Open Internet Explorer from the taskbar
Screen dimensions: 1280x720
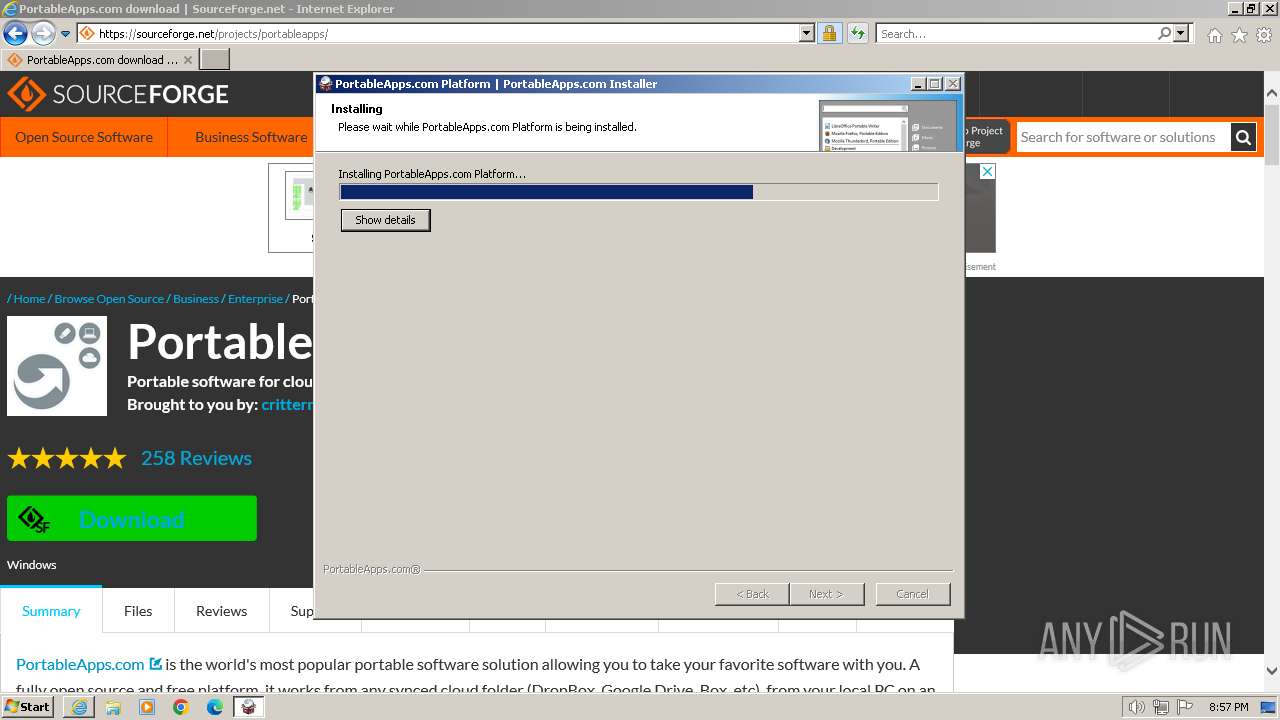coord(79,707)
